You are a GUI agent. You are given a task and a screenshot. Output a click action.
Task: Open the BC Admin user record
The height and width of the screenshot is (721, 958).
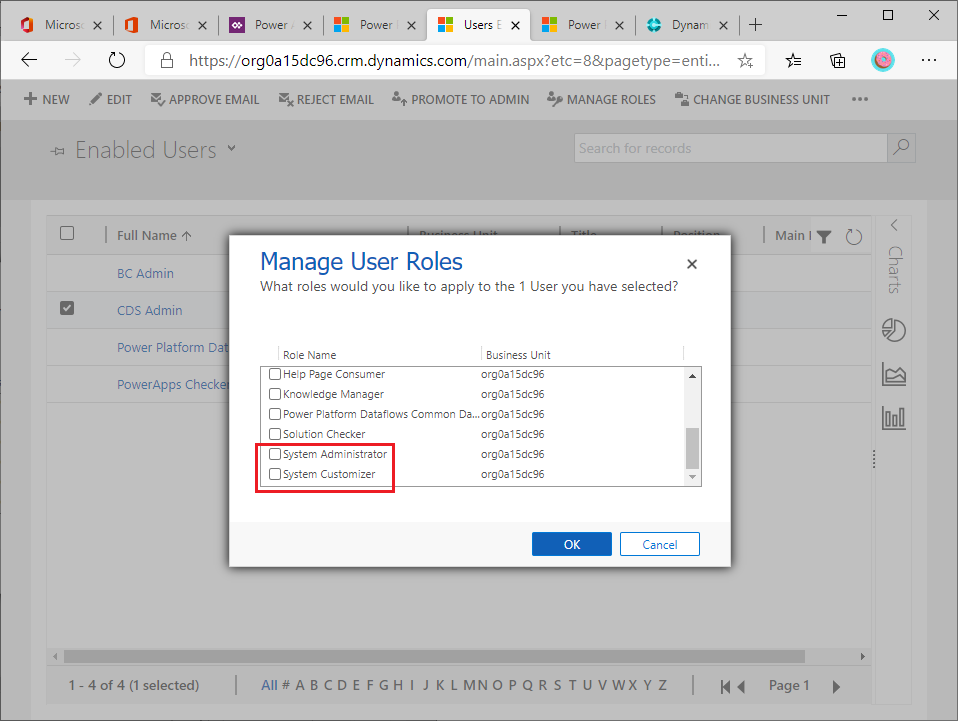pos(145,273)
